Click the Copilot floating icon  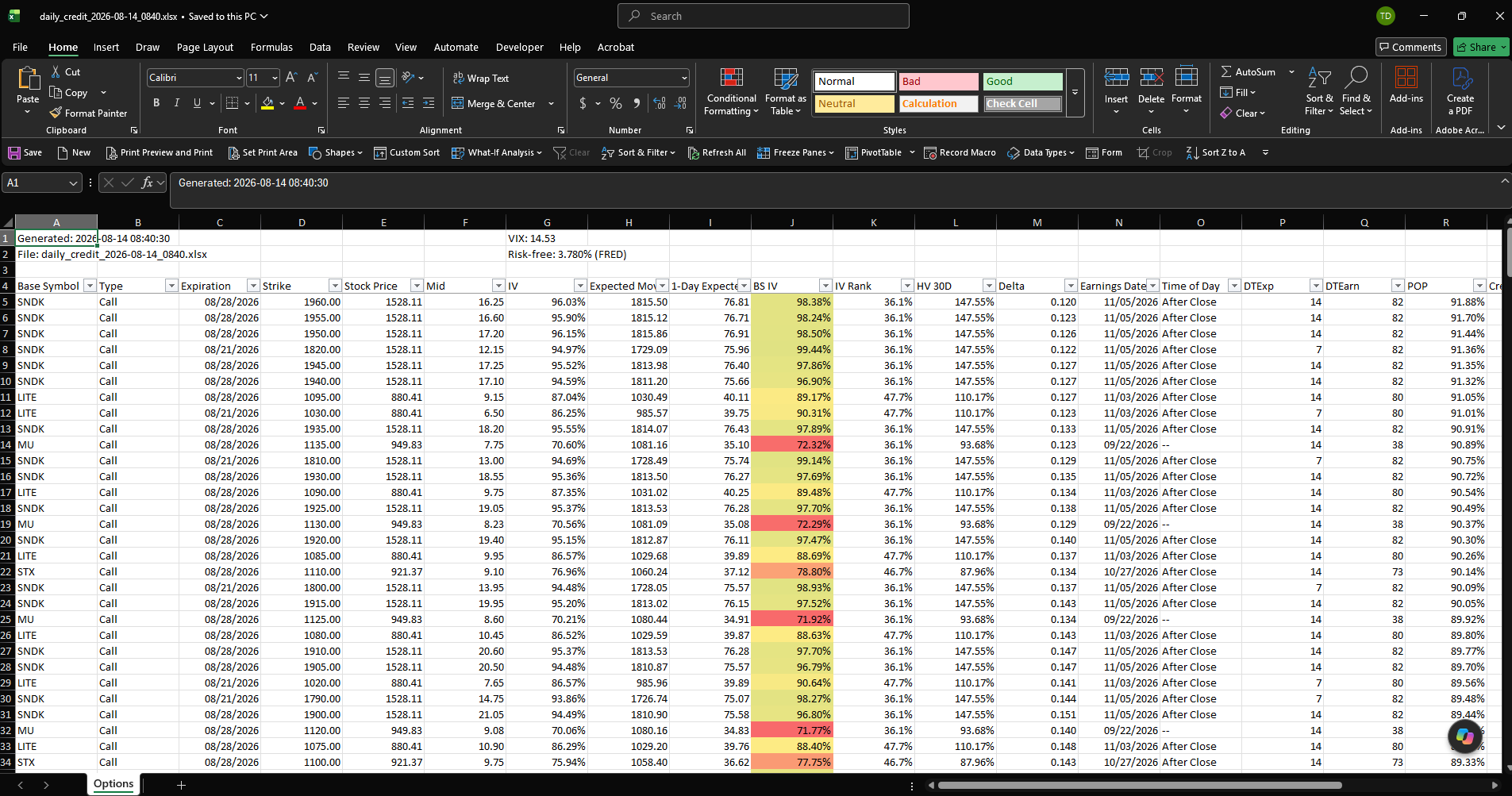click(x=1465, y=736)
